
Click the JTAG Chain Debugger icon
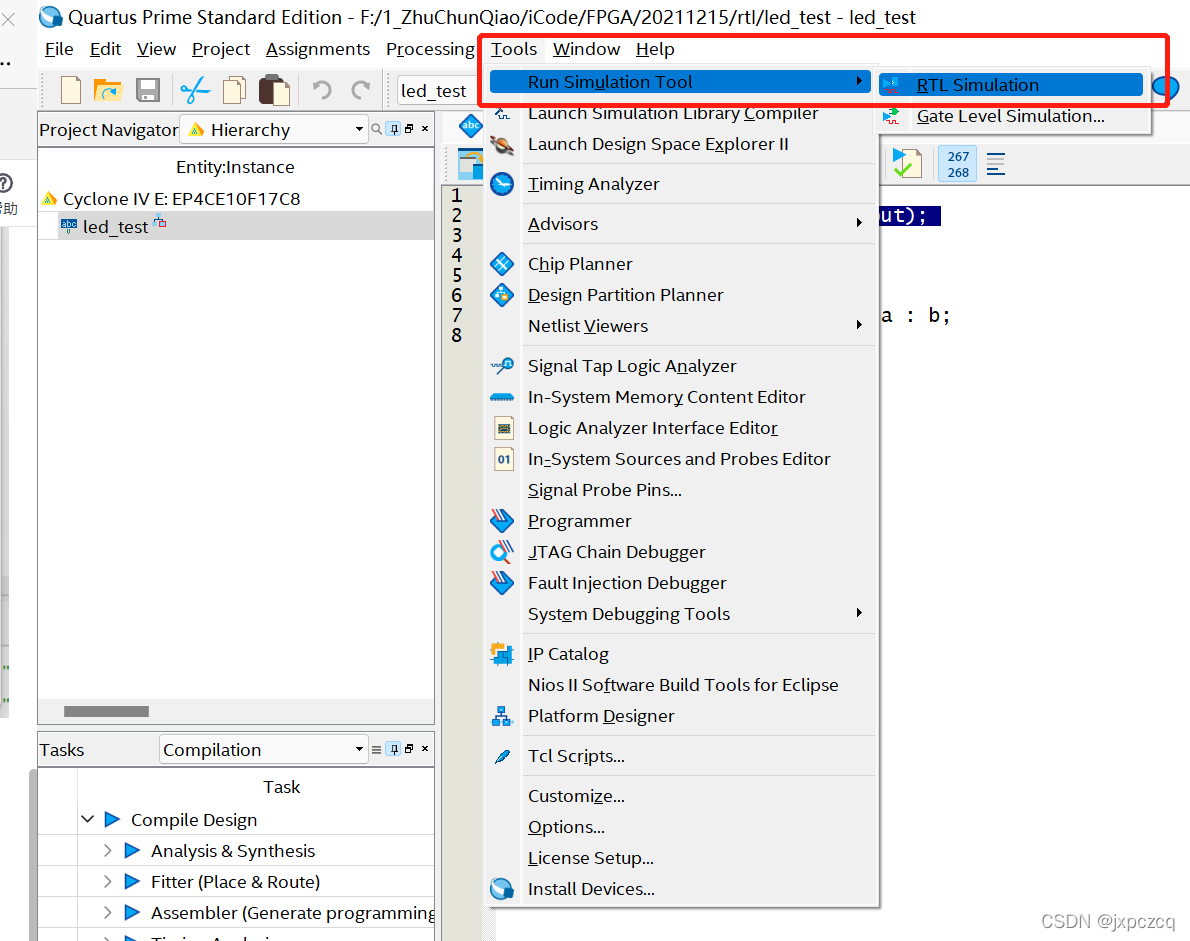[x=502, y=552]
